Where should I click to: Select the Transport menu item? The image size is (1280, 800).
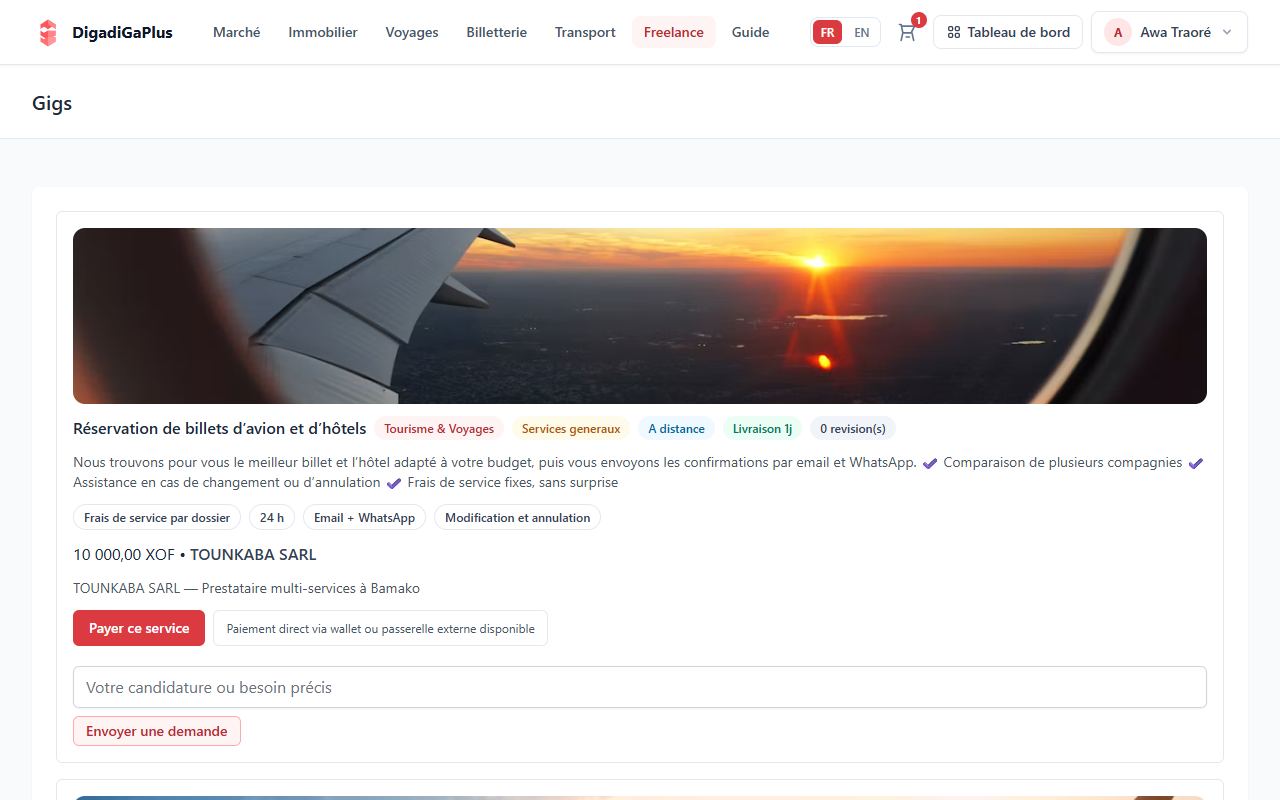585,32
